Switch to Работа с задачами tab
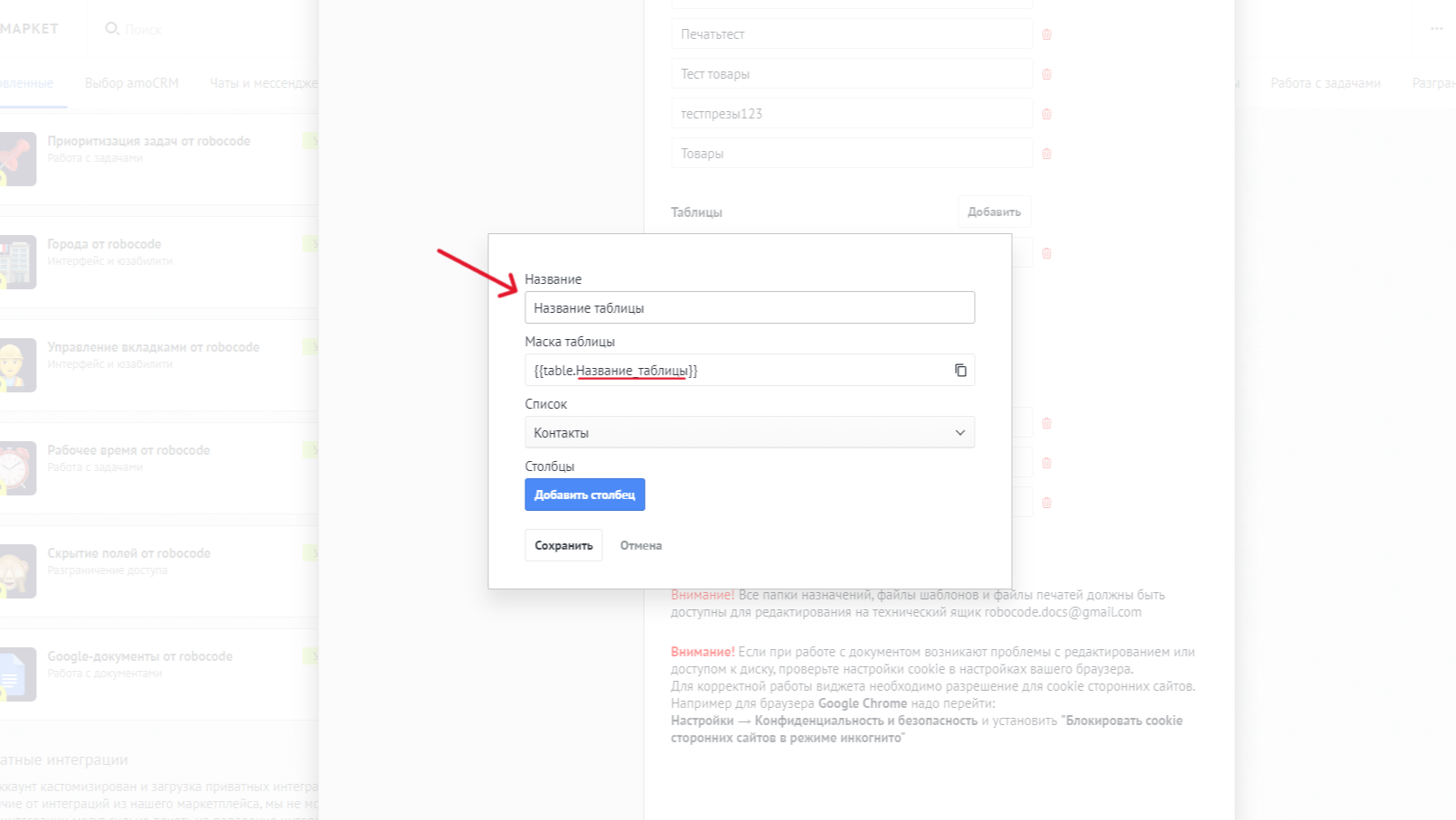 point(1326,83)
